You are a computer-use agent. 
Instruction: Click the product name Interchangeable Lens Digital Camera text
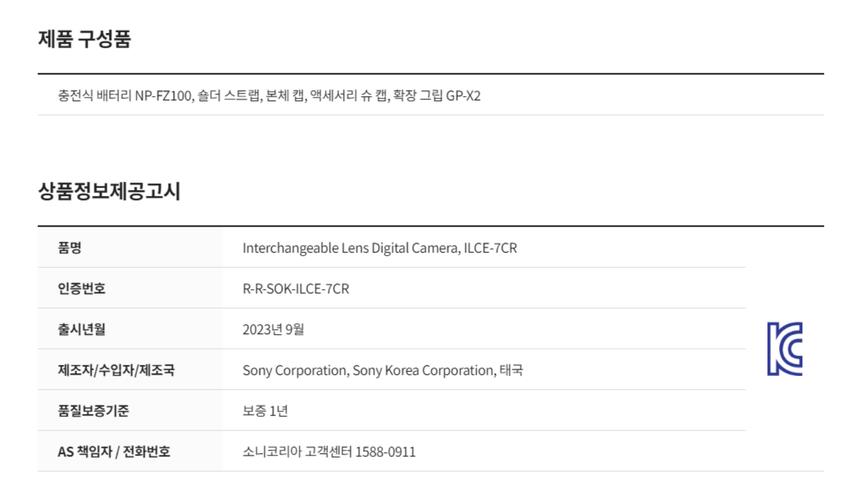coord(350,248)
